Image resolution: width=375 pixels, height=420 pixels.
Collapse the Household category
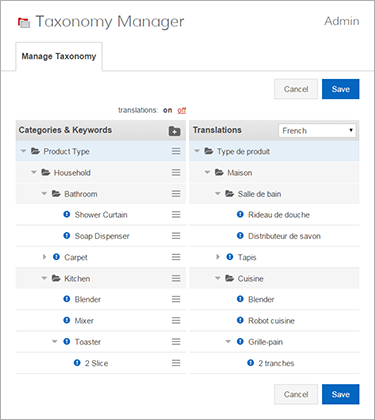pyautogui.click(x=34, y=172)
